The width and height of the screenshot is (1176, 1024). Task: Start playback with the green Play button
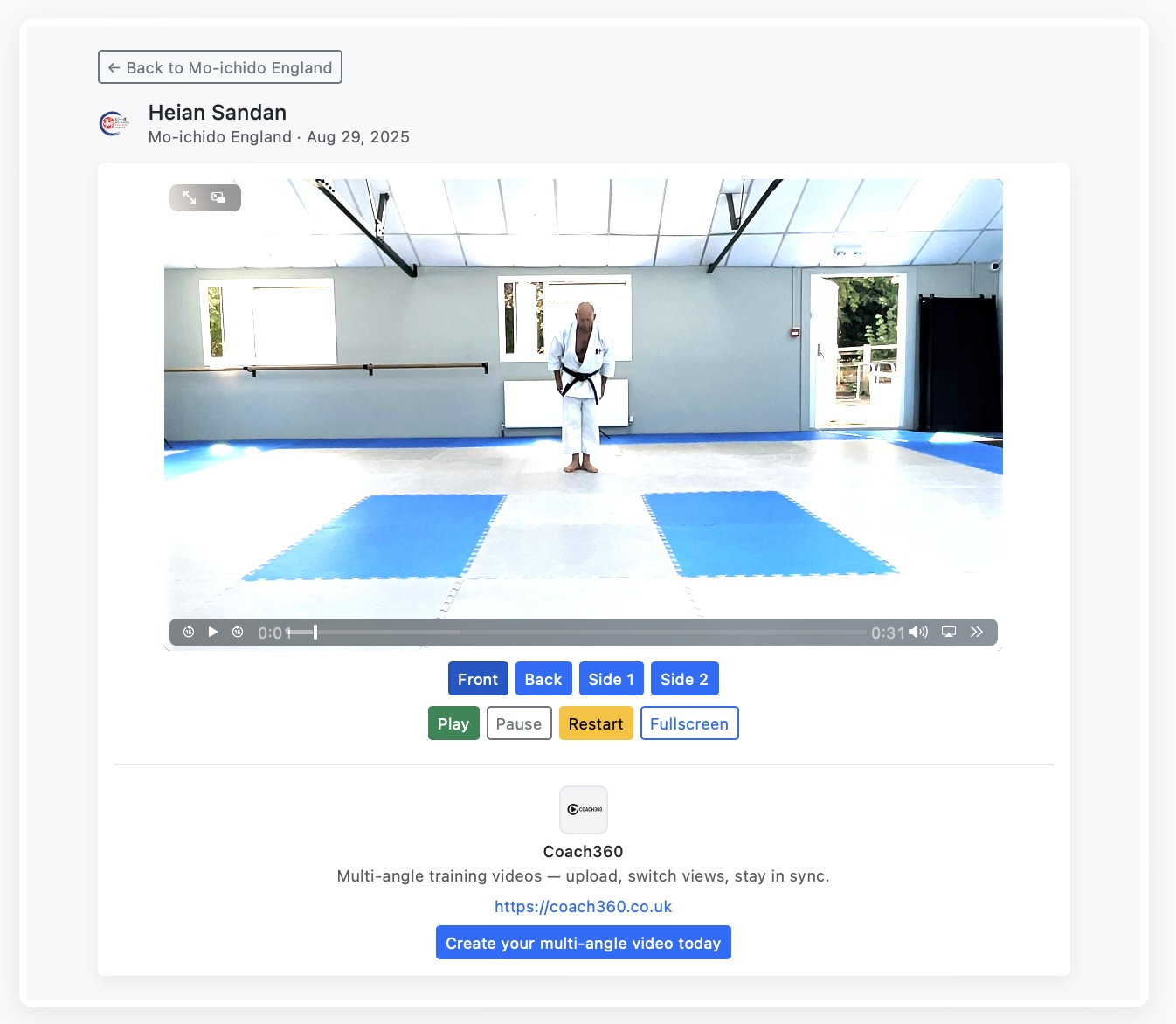(x=453, y=723)
